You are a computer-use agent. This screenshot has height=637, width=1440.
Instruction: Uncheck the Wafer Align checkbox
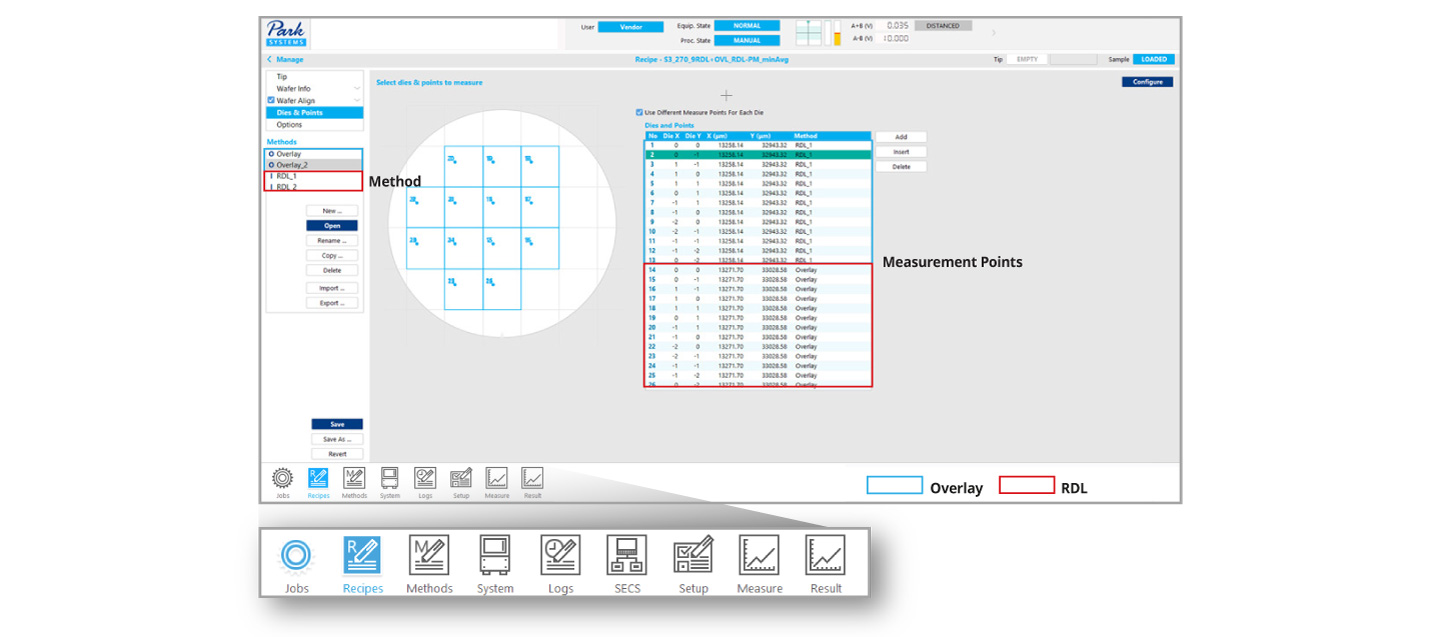(271, 101)
